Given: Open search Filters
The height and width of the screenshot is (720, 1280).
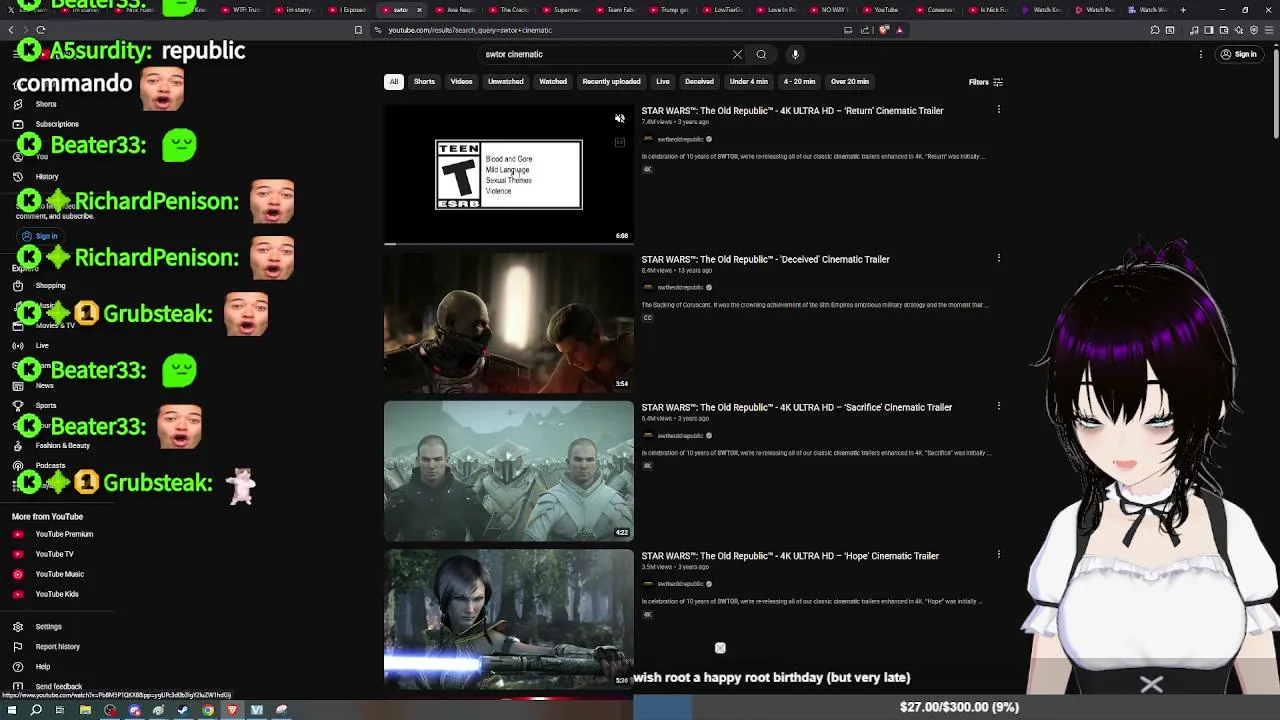Looking at the screenshot, I should tap(985, 82).
